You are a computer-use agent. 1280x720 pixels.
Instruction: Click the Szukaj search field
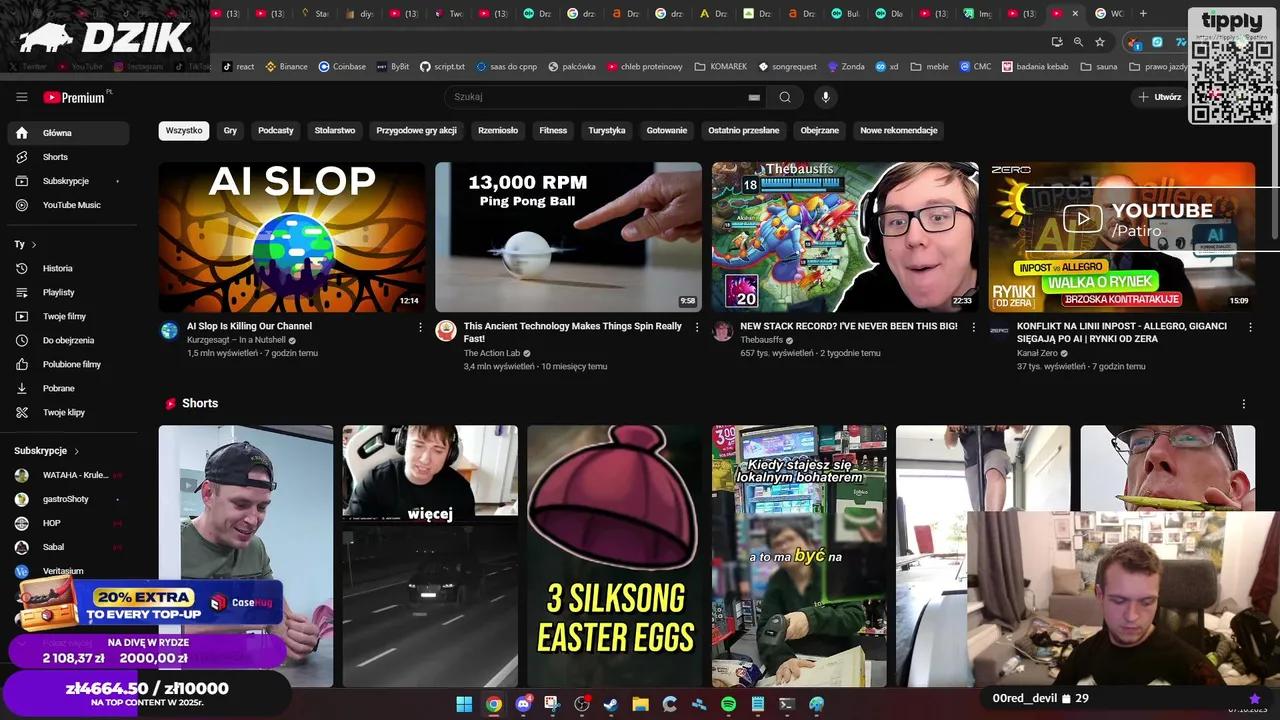(x=607, y=97)
